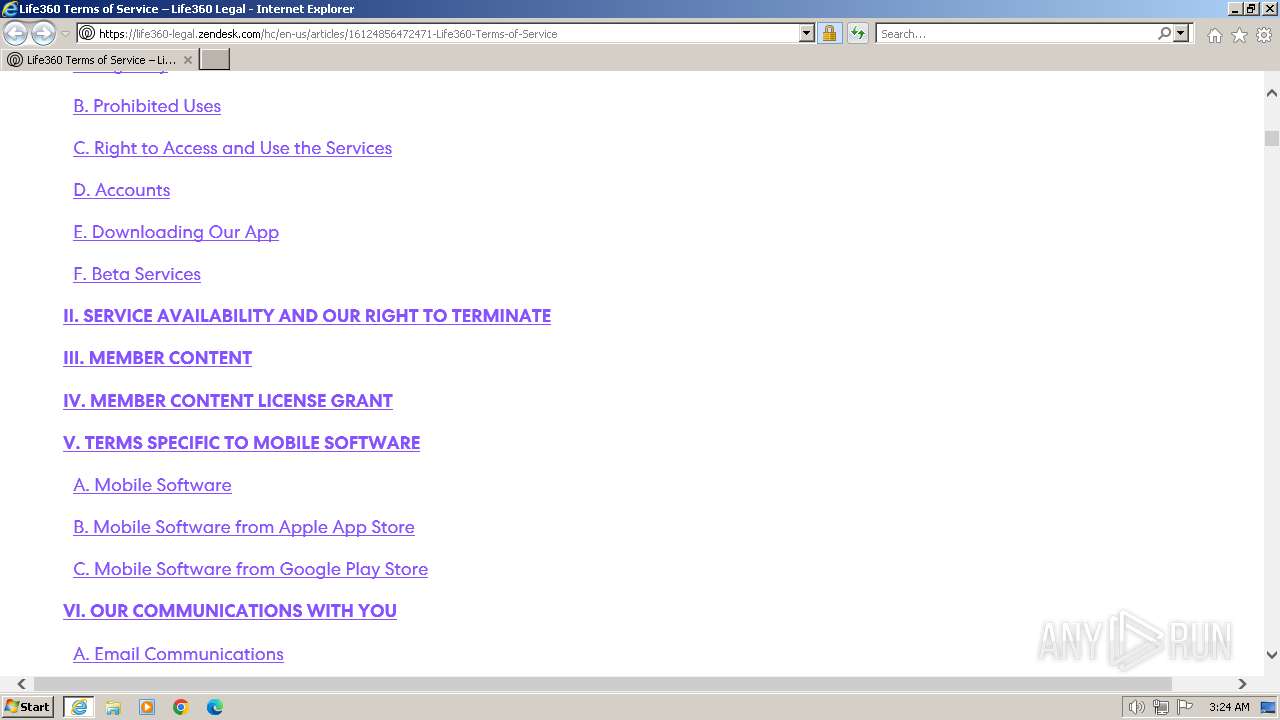
Task: Click Internet Explorer taskbar icon
Action: (79, 707)
